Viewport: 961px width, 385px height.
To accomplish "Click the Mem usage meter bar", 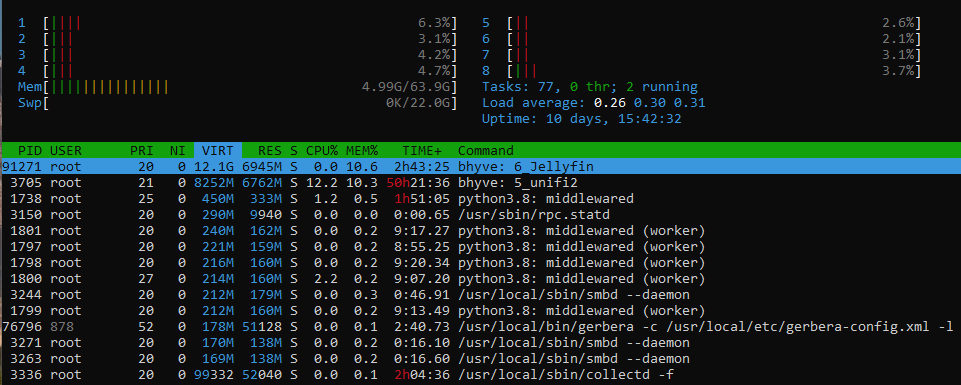I will [x=238, y=87].
